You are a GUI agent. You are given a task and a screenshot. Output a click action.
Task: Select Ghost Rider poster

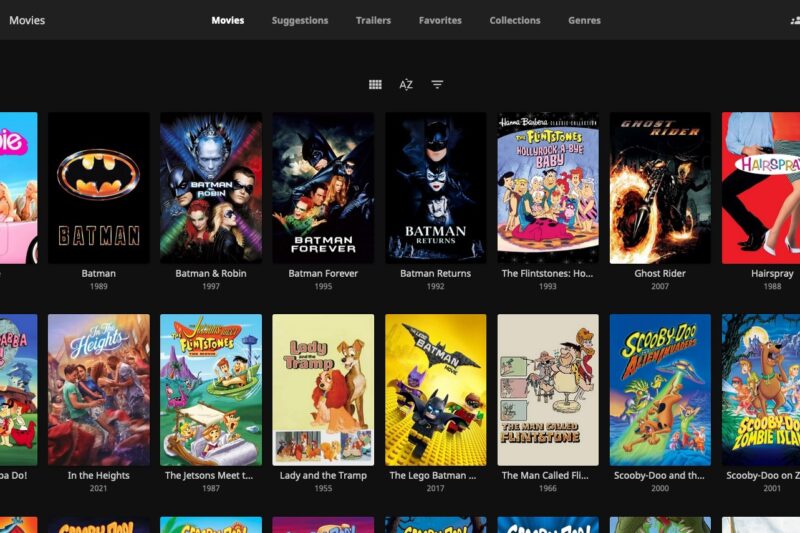pyautogui.click(x=660, y=188)
